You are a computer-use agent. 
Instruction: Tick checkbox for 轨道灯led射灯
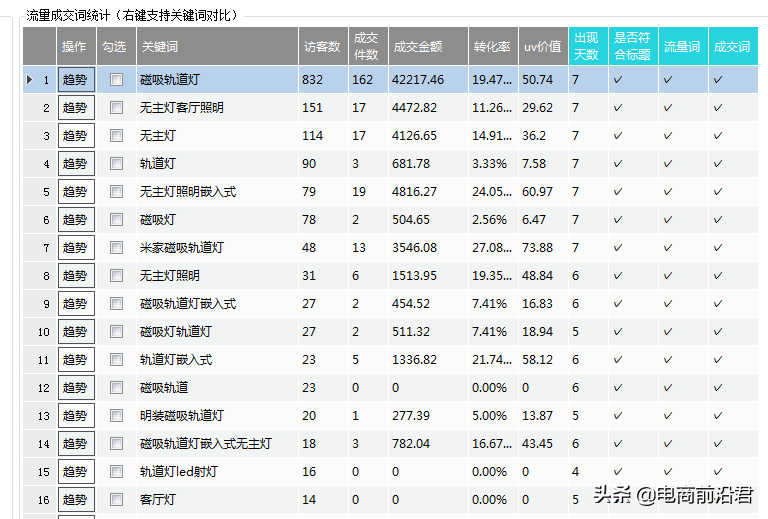(x=117, y=472)
